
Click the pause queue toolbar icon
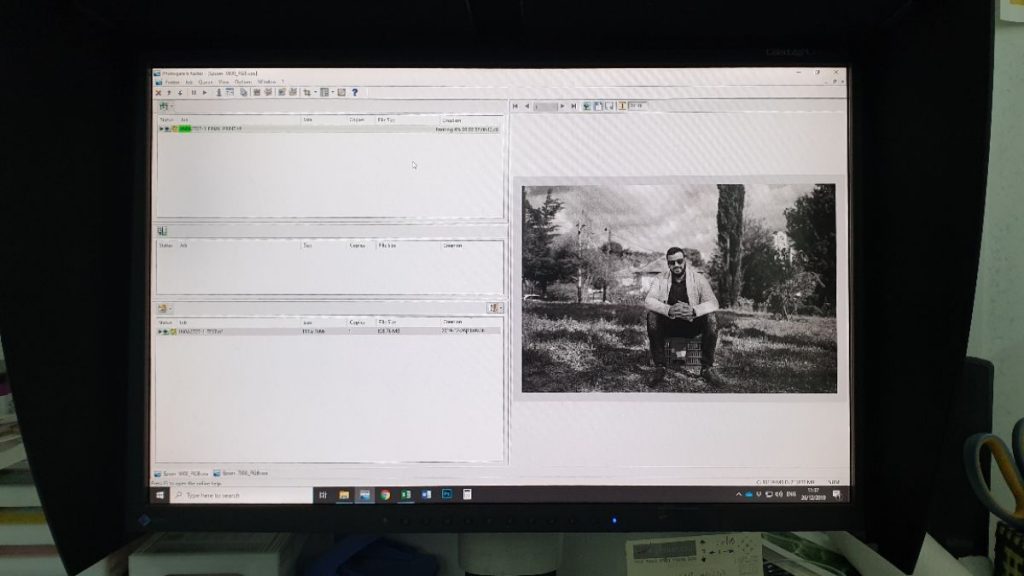coord(193,92)
